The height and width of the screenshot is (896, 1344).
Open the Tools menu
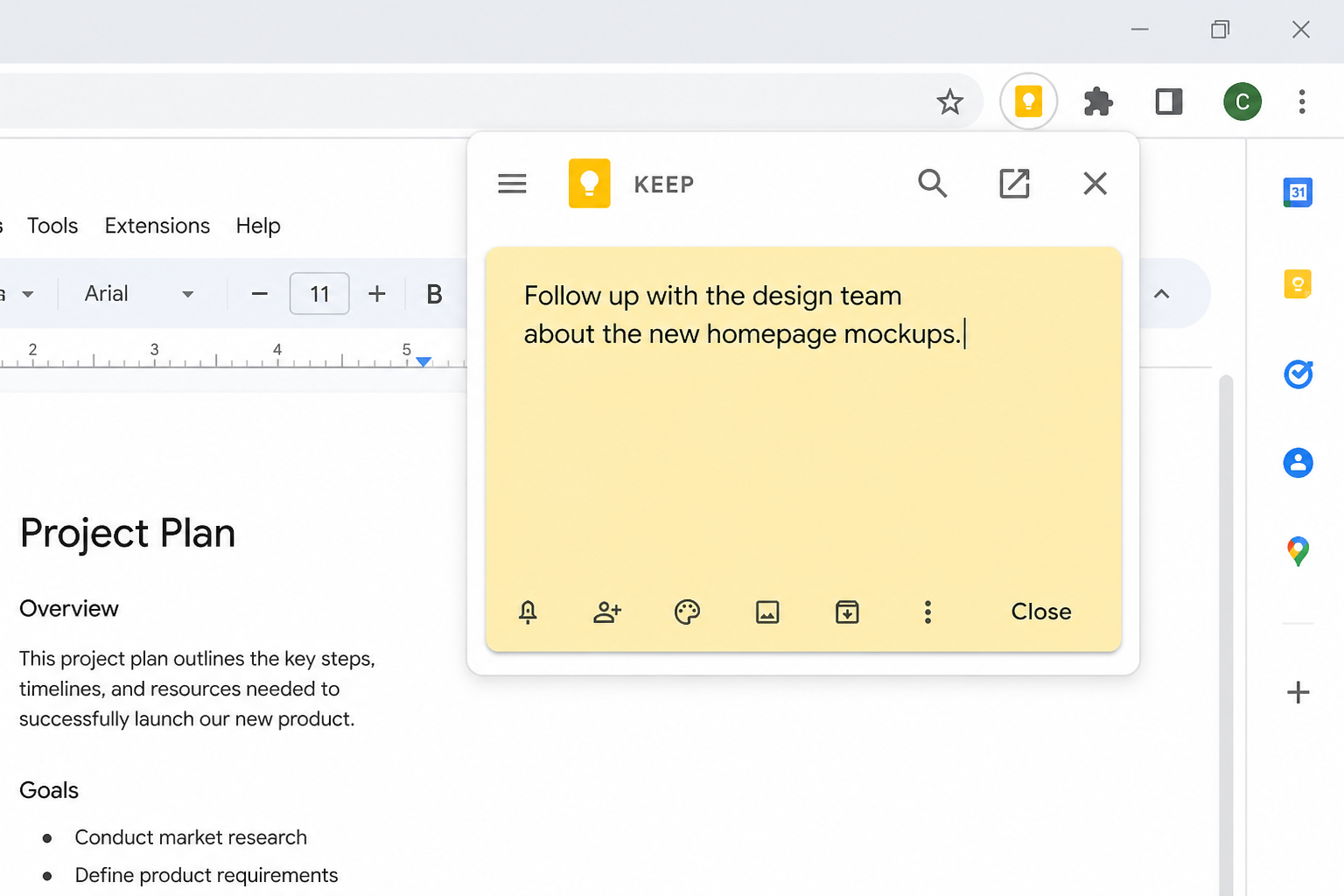52,226
